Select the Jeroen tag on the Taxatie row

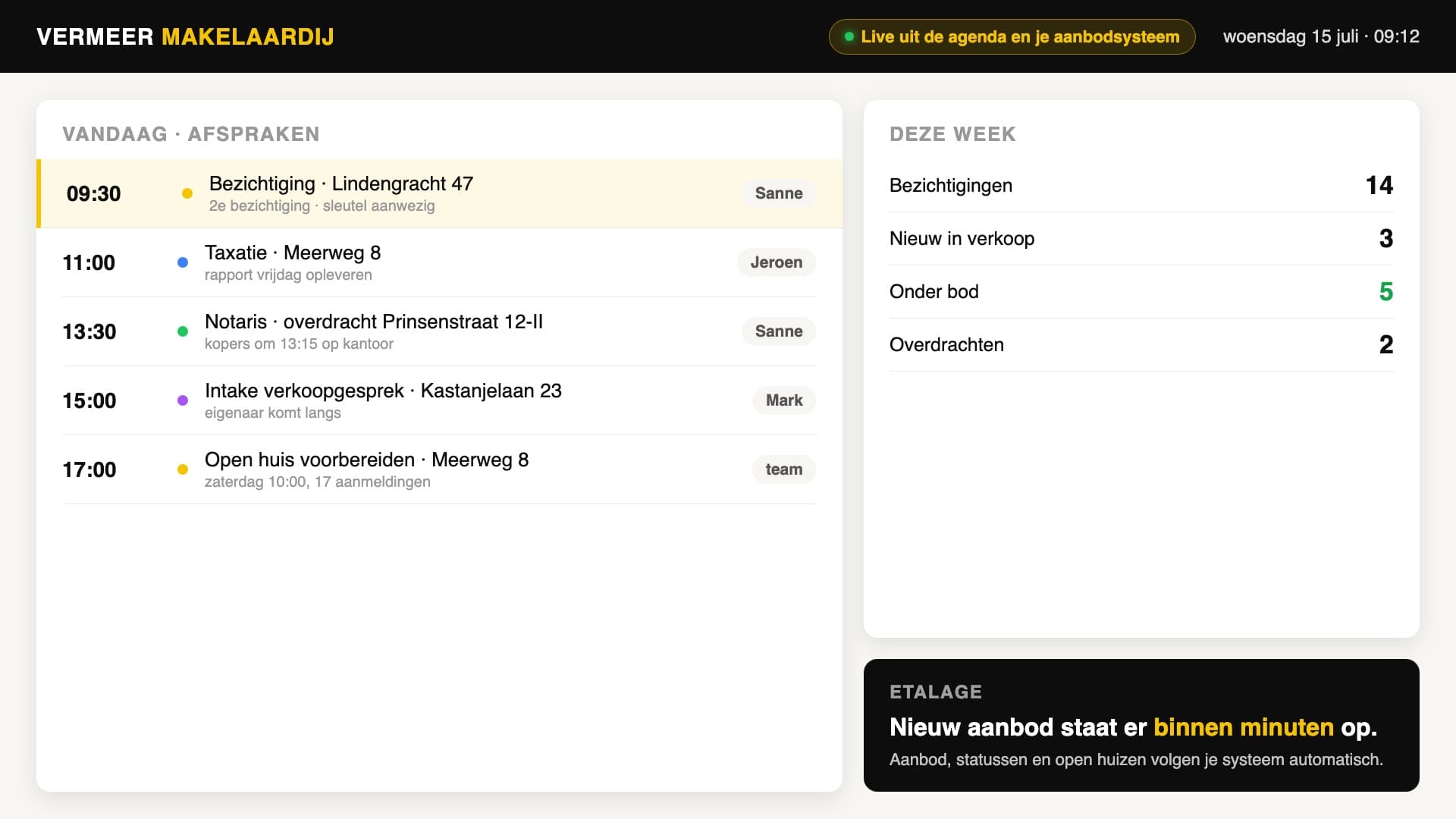click(x=777, y=262)
